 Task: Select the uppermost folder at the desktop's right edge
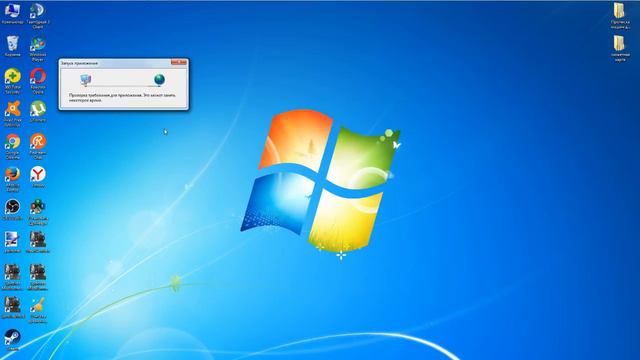[x=620, y=16]
